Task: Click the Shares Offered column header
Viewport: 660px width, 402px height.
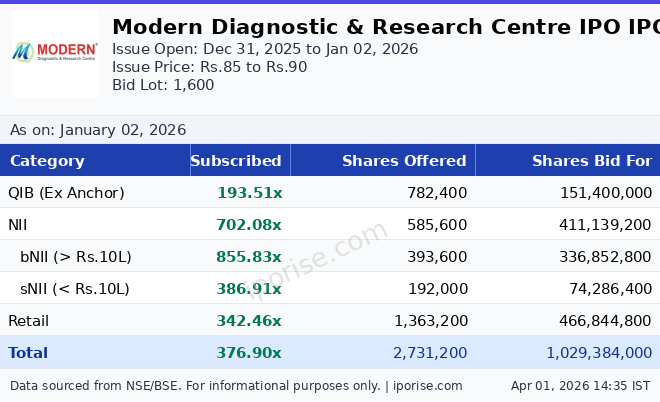Action: tap(404, 161)
